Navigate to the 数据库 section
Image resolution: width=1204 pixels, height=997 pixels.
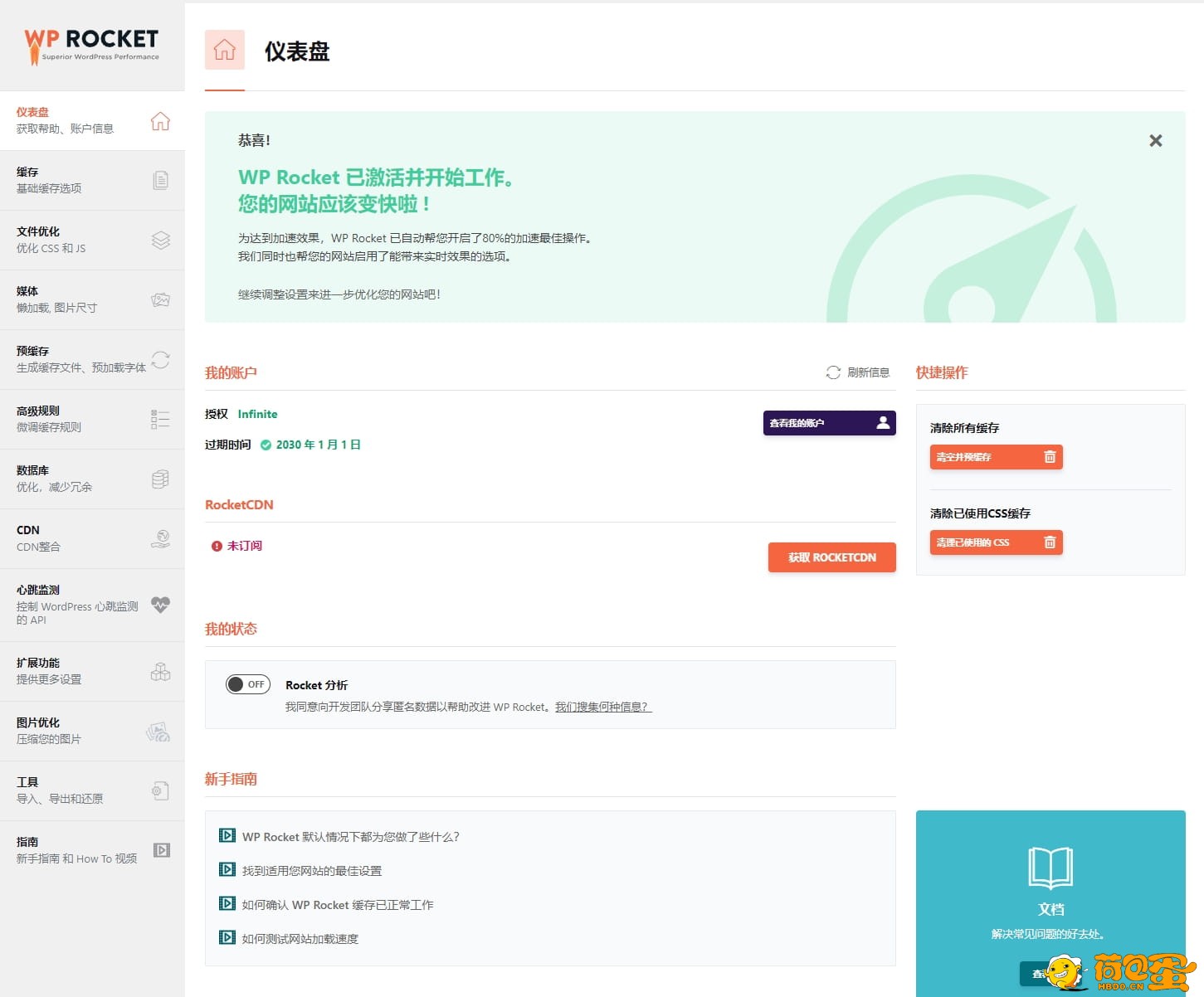92,479
